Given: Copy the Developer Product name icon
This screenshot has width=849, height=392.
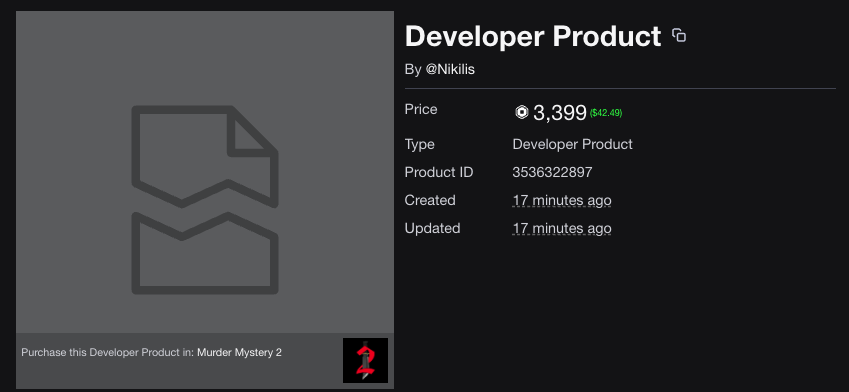Looking at the screenshot, I should [x=678, y=36].
